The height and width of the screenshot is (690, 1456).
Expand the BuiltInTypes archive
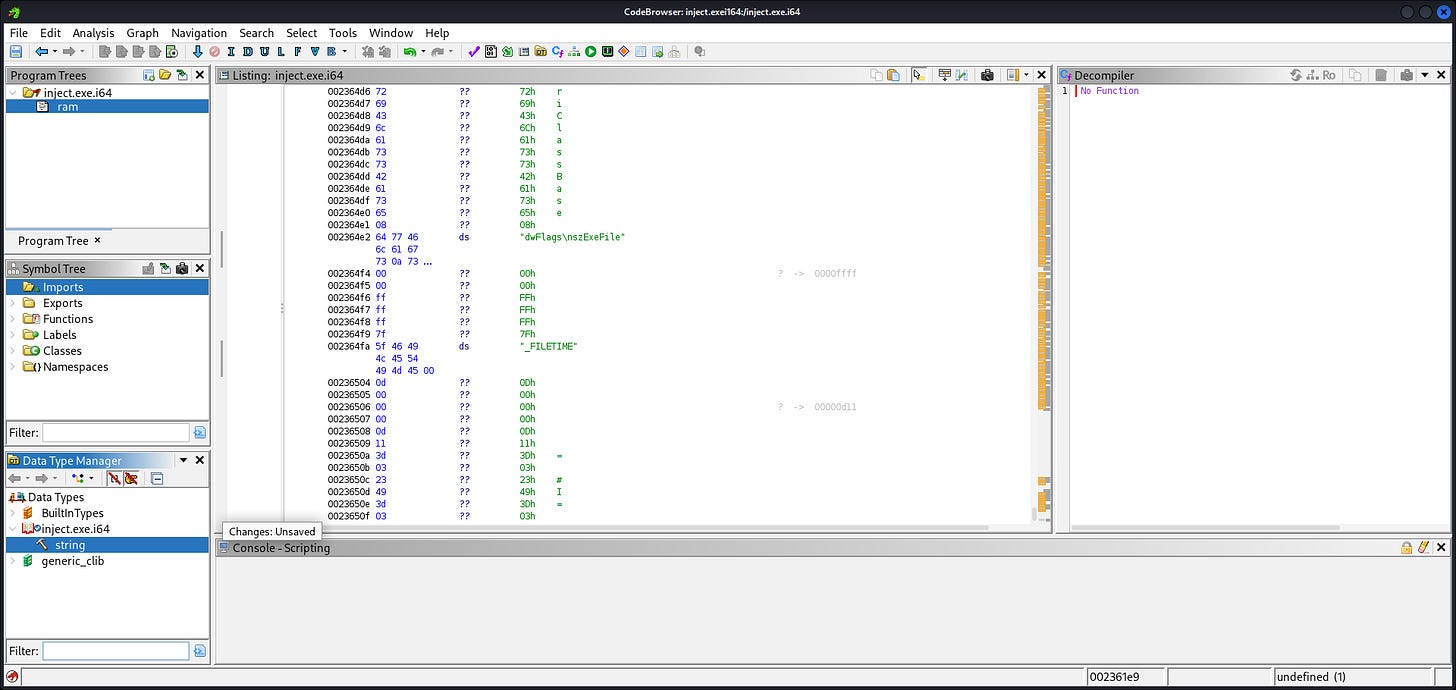pyautogui.click(x=13, y=513)
